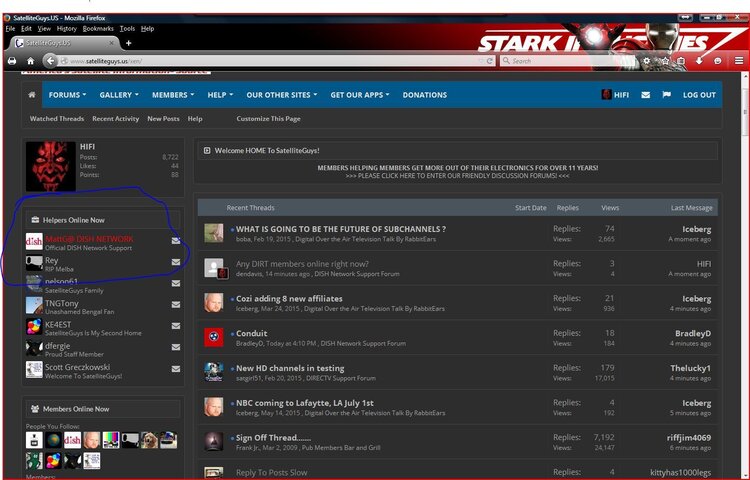This screenshot has height=480, width=750.
Task: Select the SatelliteGuys.US browser tab
Action: coord(62,43)
